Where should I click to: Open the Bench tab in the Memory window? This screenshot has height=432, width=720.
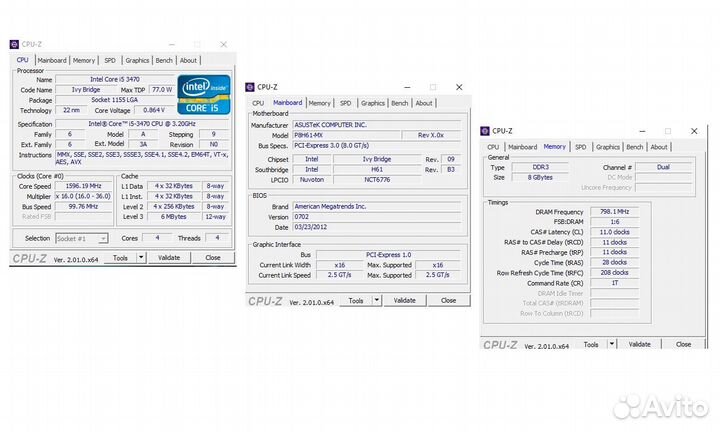[x=635, y=147]
